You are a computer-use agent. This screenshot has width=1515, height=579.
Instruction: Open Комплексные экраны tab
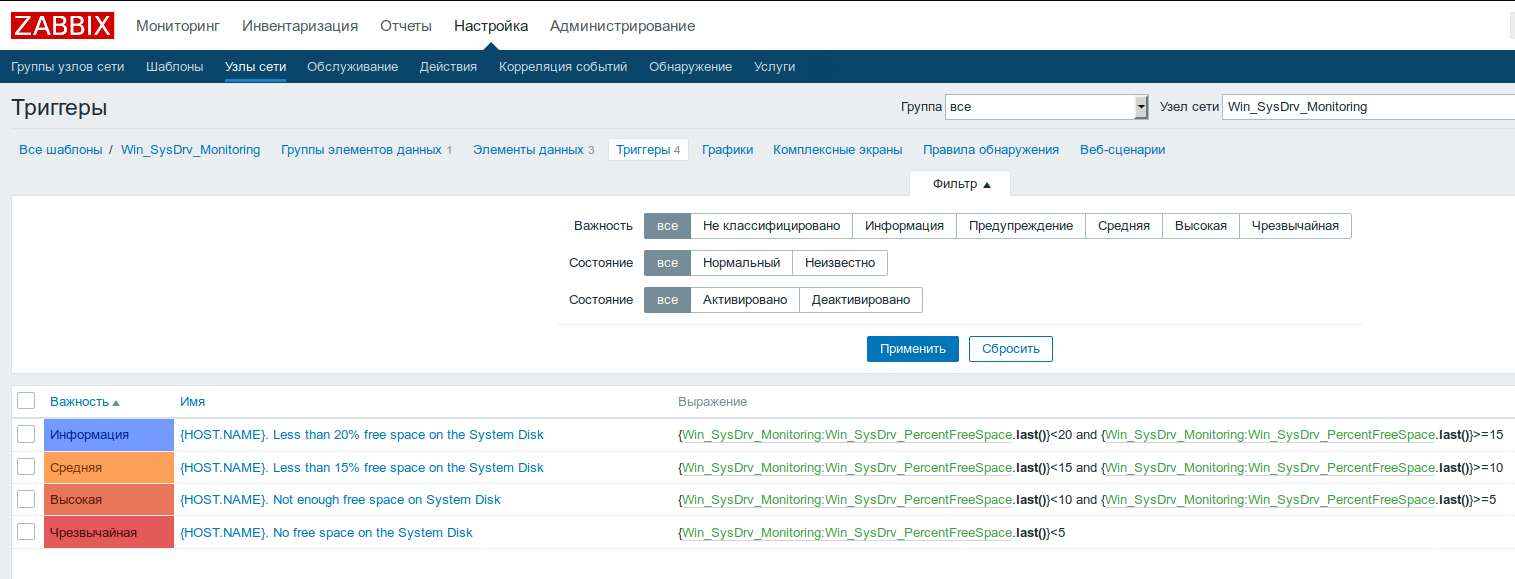pos(838,150)
